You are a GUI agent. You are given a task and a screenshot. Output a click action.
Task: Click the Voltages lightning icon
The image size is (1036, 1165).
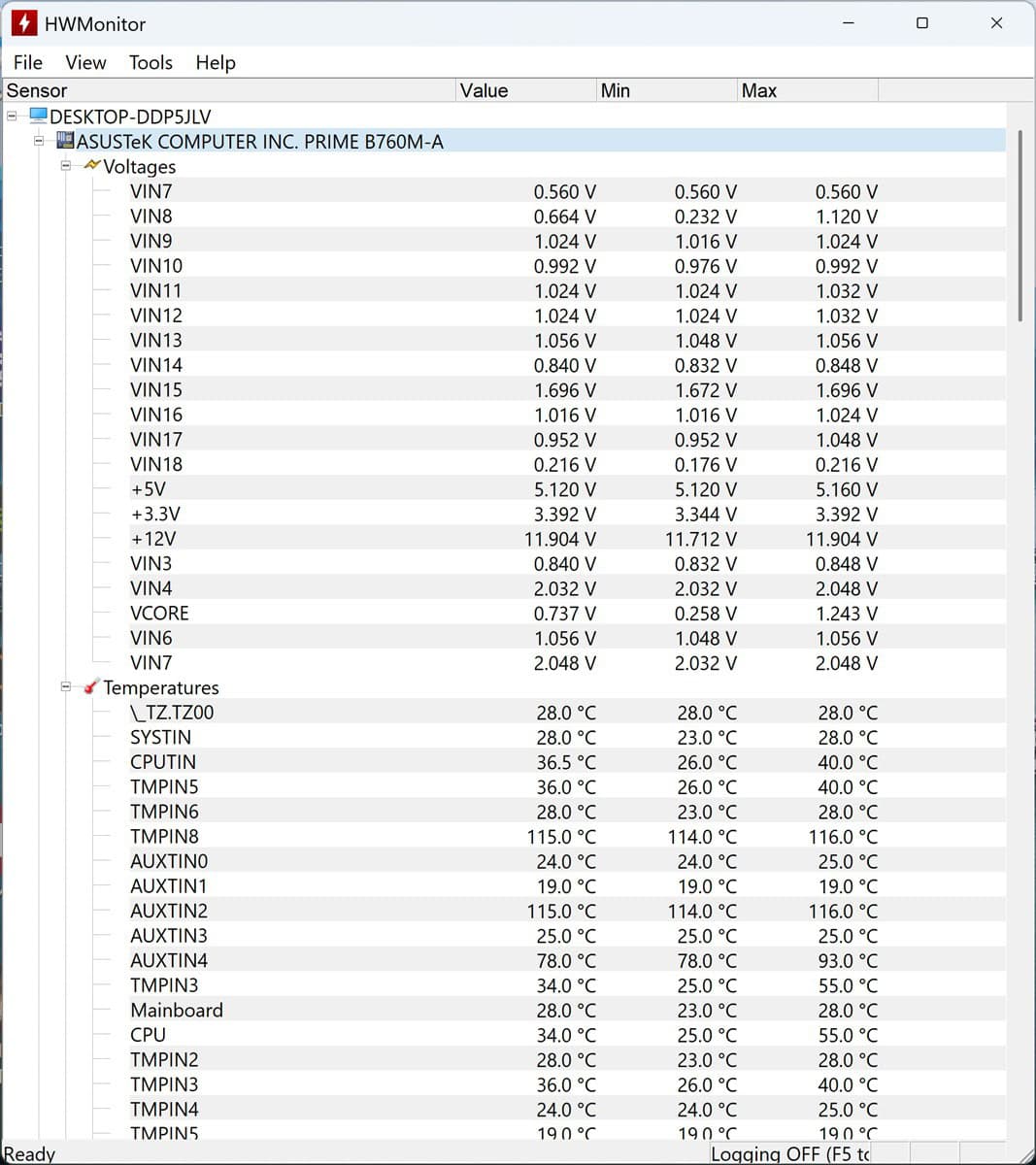(92, 166)
